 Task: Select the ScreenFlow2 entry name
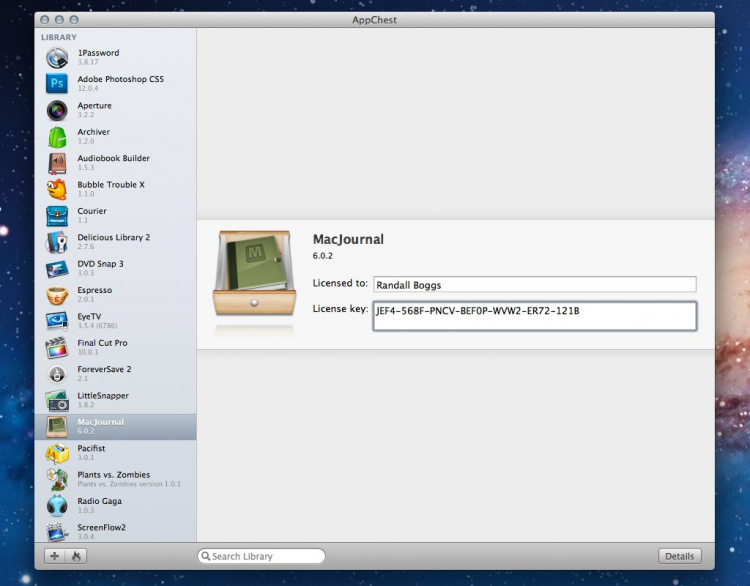pyautogui.click(x=101, y=527)
